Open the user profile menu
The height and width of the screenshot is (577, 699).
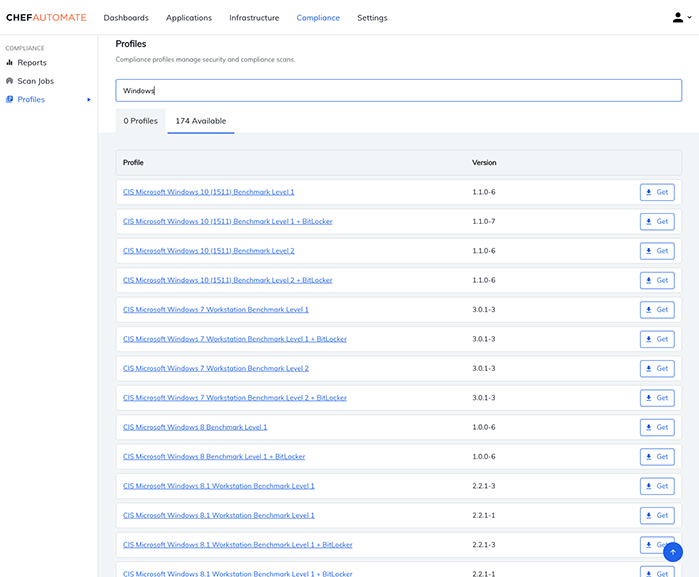(682, 17)
